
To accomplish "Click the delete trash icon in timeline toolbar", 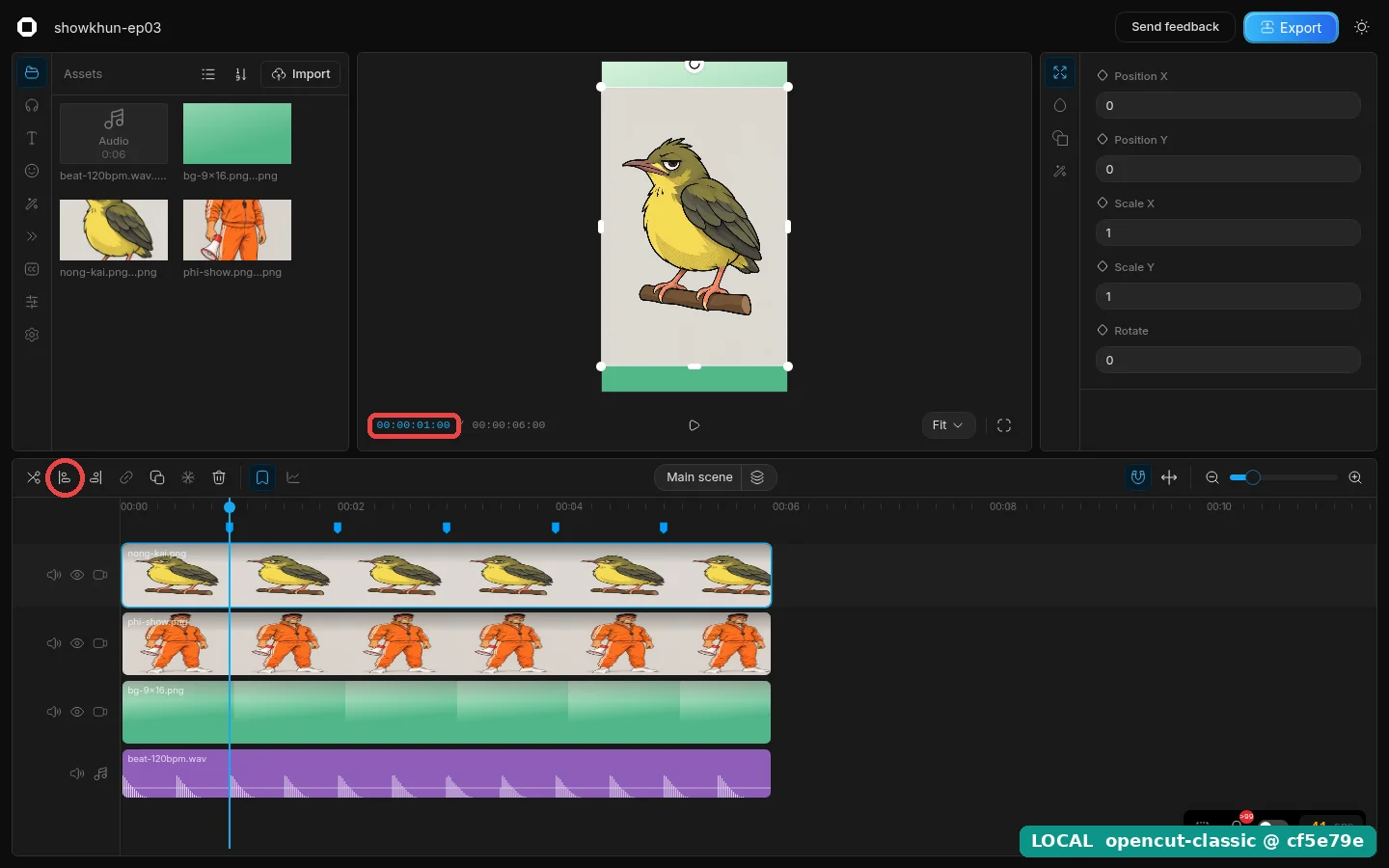I will 219,477.
